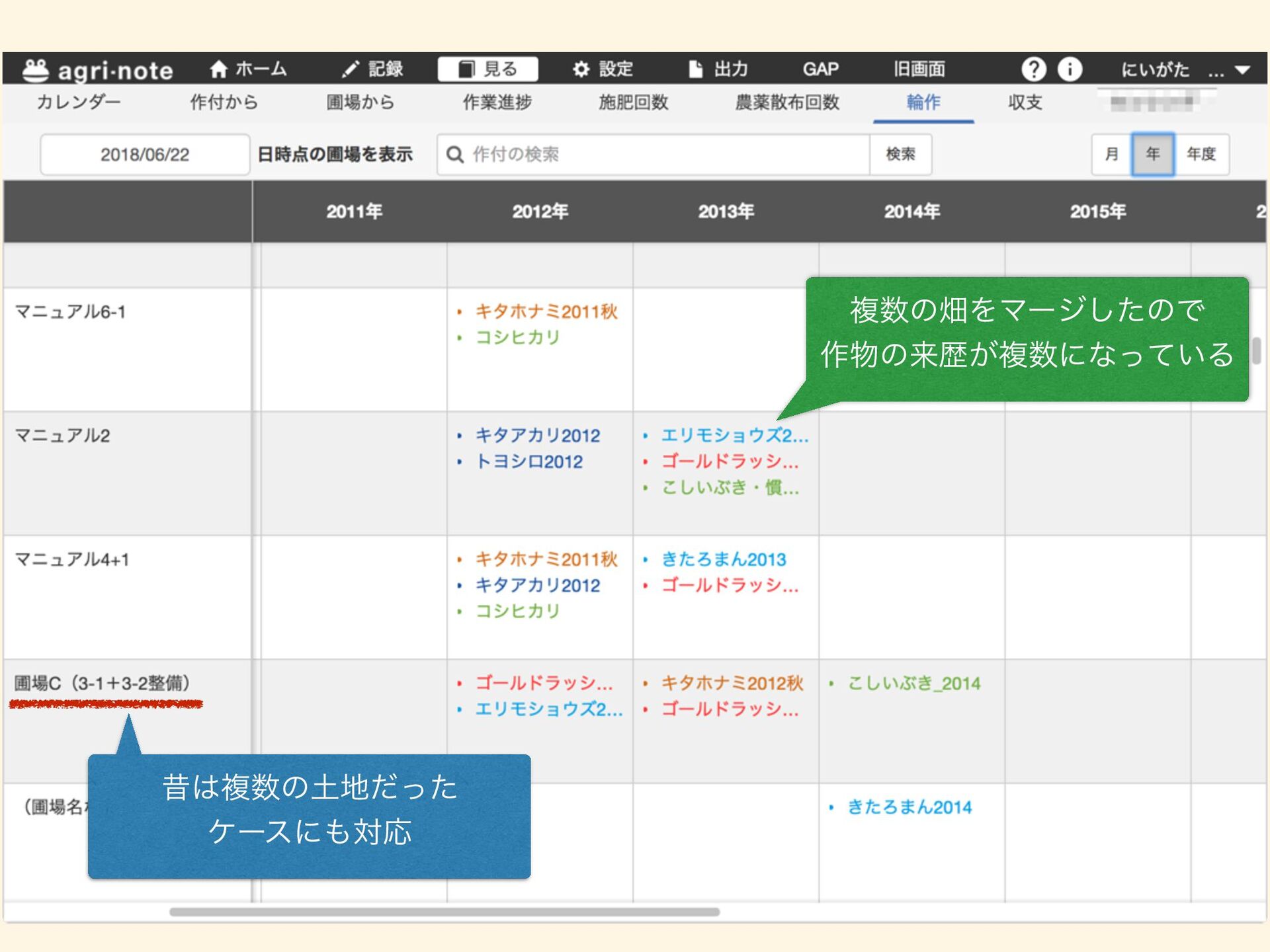Switch view to 月 monthly
The height and width of the screenshot is (952, 1270).
coord(1112,154)
